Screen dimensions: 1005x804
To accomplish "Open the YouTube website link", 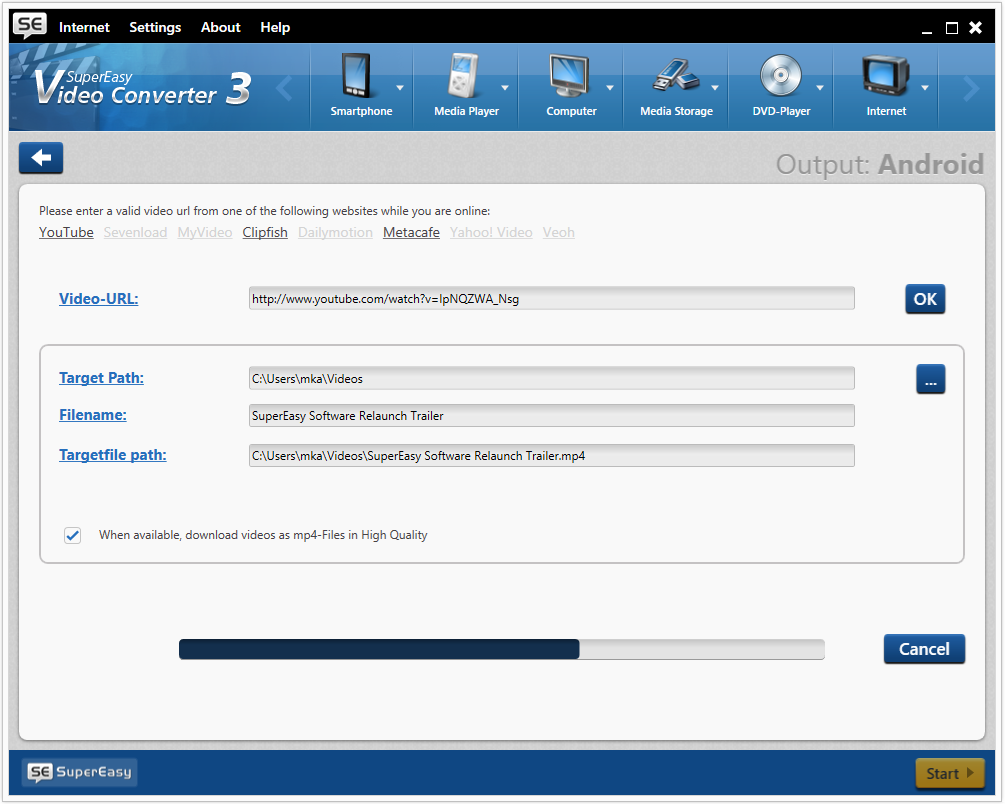I will (x=66, y=232).
